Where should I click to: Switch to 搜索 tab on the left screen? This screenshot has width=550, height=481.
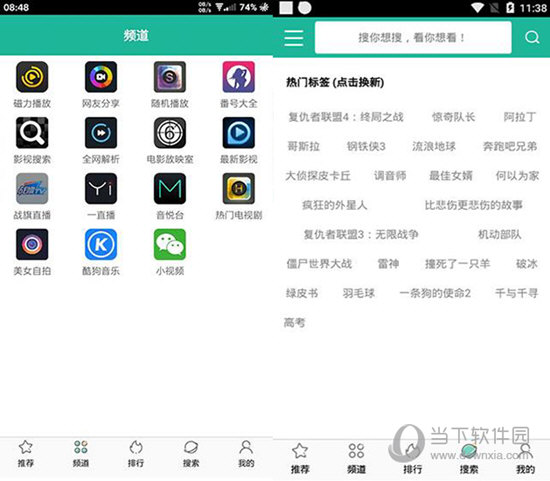click(x=191, y=454)
